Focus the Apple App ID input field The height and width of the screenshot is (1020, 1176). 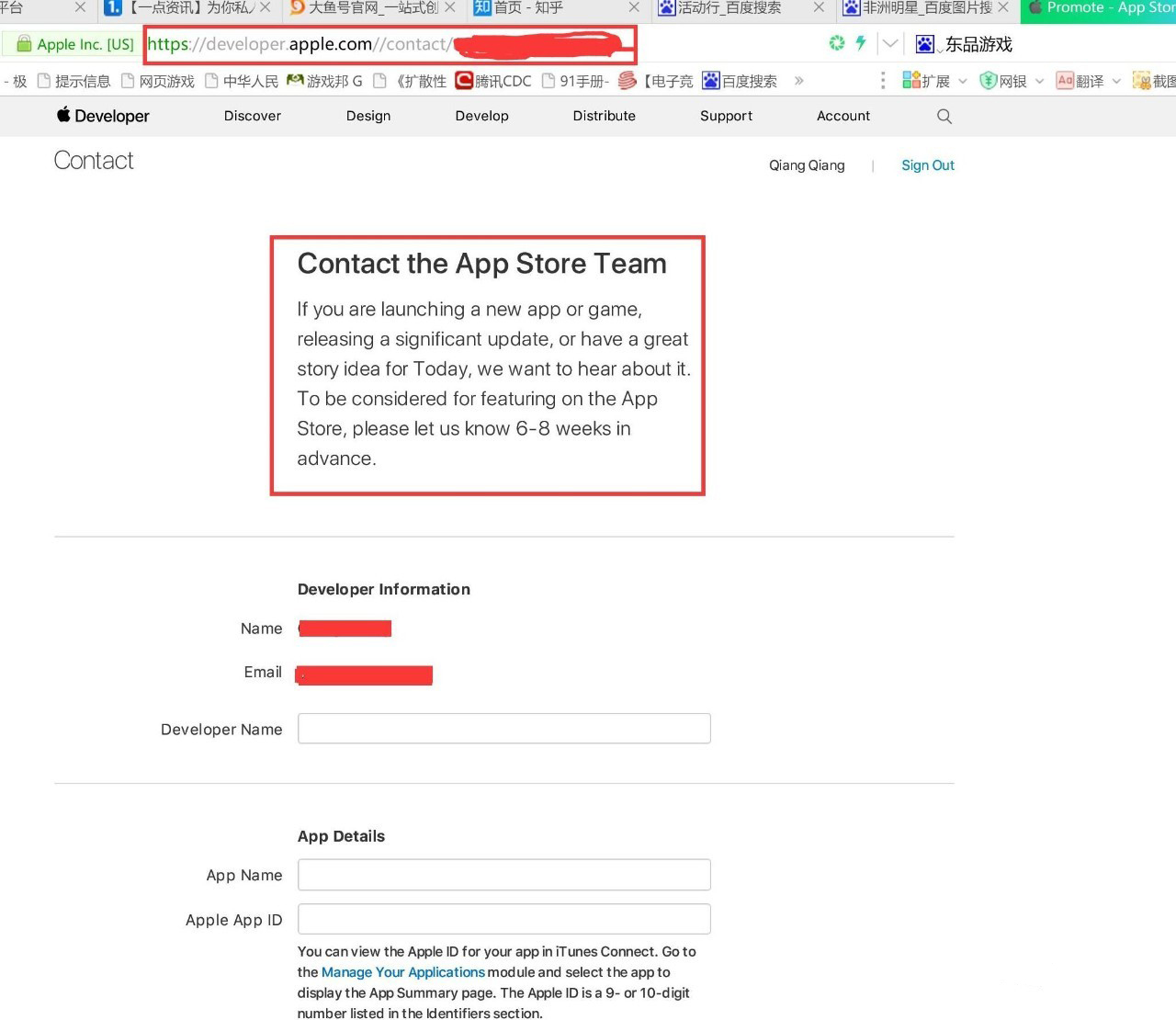(504, 919)
